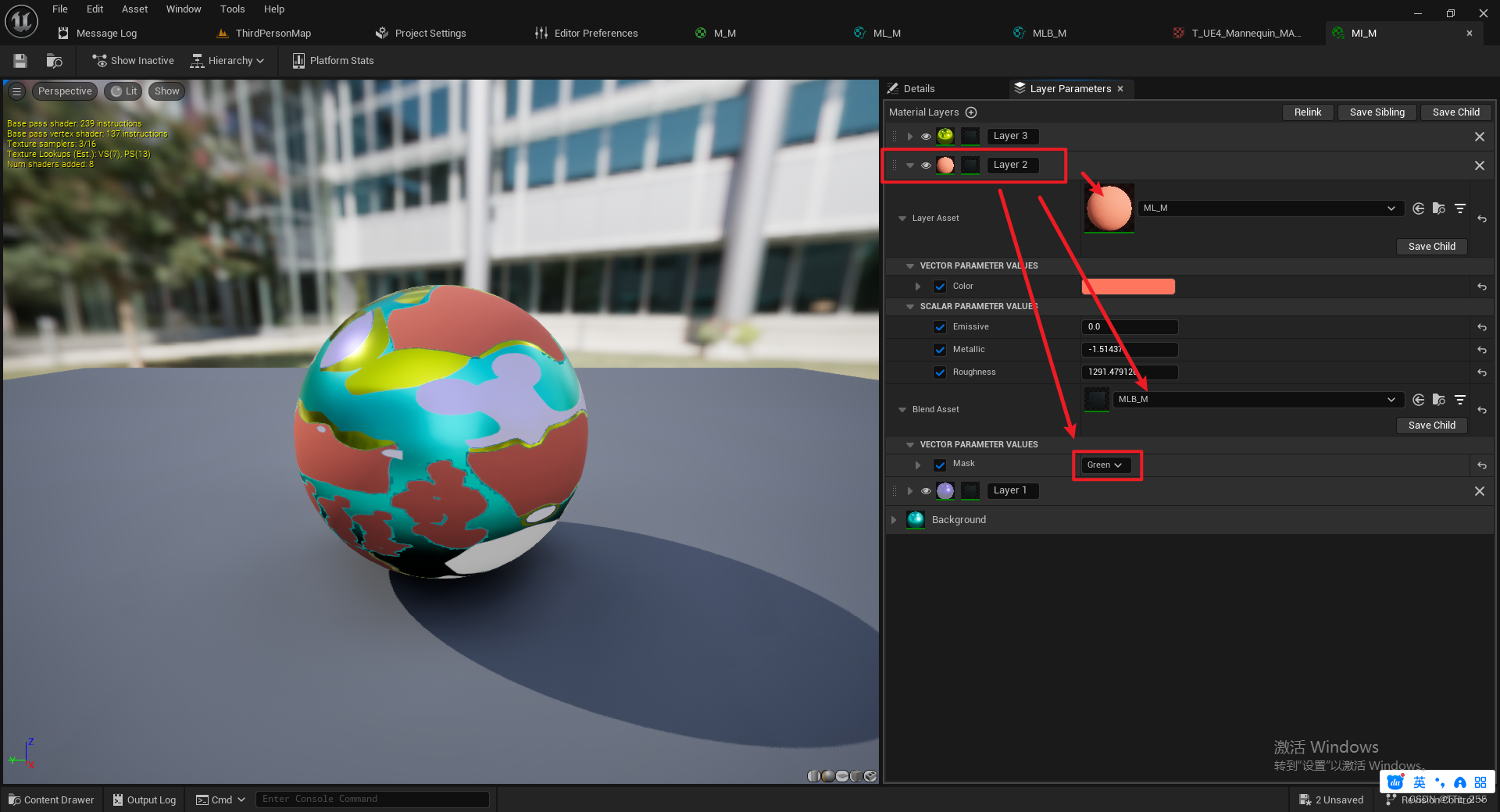The width and height of the screenshot is (1500, 812).
Task: Reset Roughness value to default
Action: [1482, 373]
